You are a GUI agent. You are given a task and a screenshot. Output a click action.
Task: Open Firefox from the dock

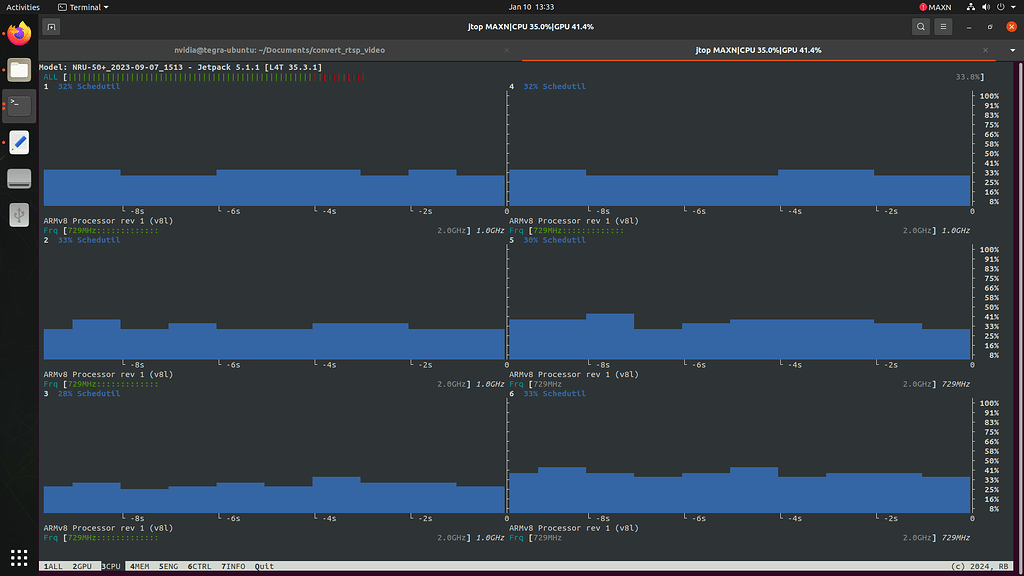(x=19, y=33)
